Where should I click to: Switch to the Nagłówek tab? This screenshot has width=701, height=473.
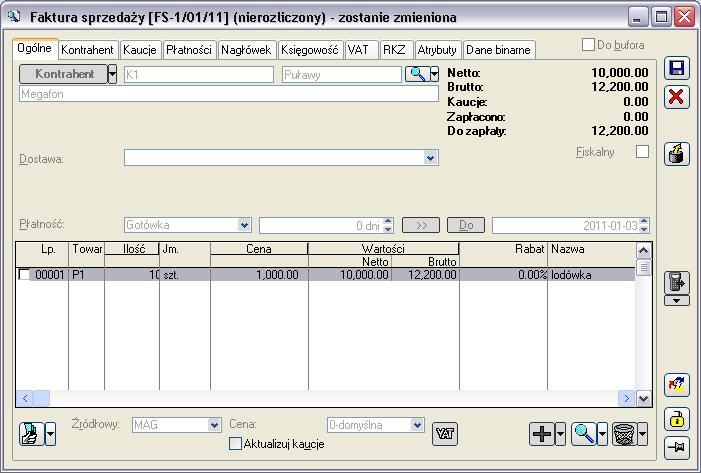pyautogui.click(x=246, y=50)
